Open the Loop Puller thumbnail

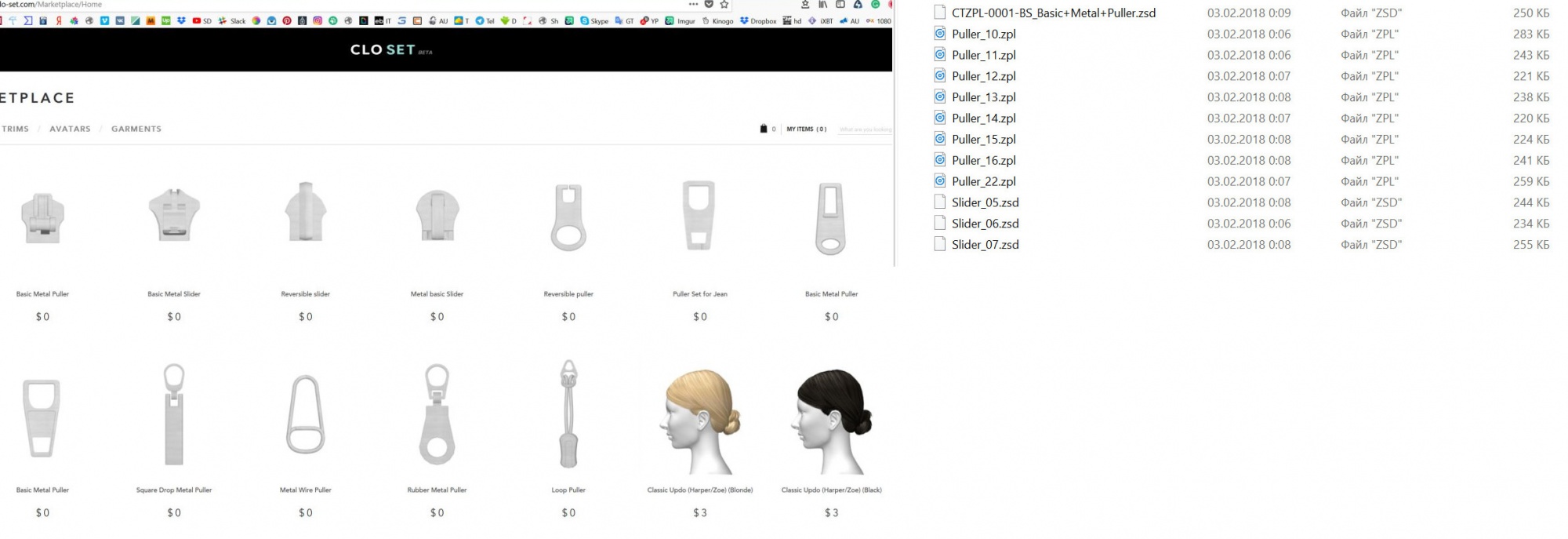click(x=568, y=414)
